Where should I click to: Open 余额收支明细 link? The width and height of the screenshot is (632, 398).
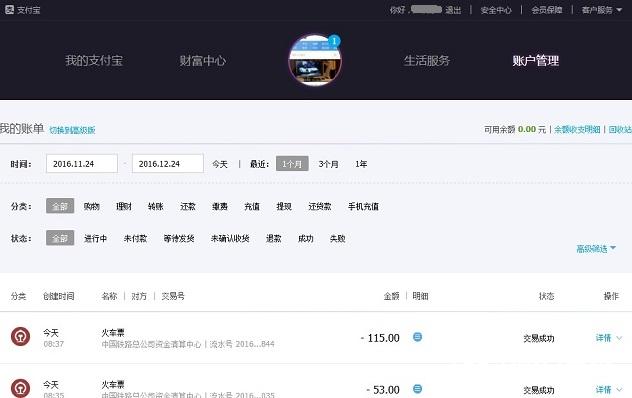click(x=577, y=129)
